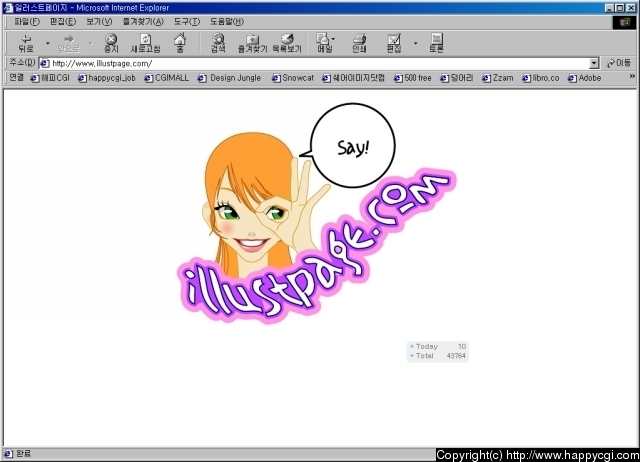640x462 pixels.
Task: Expand the Forward button history arrow
Action: tap(91, 43)
